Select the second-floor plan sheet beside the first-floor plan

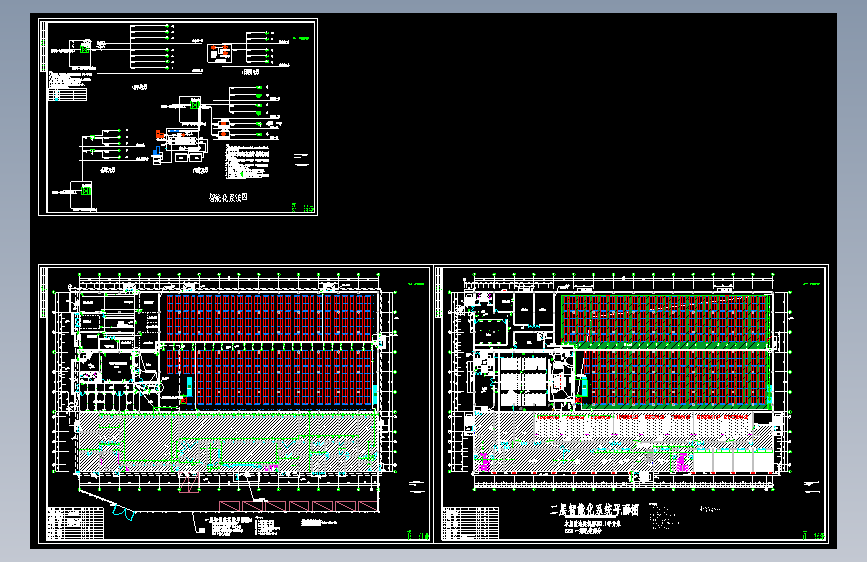click(x=631, y=404)
